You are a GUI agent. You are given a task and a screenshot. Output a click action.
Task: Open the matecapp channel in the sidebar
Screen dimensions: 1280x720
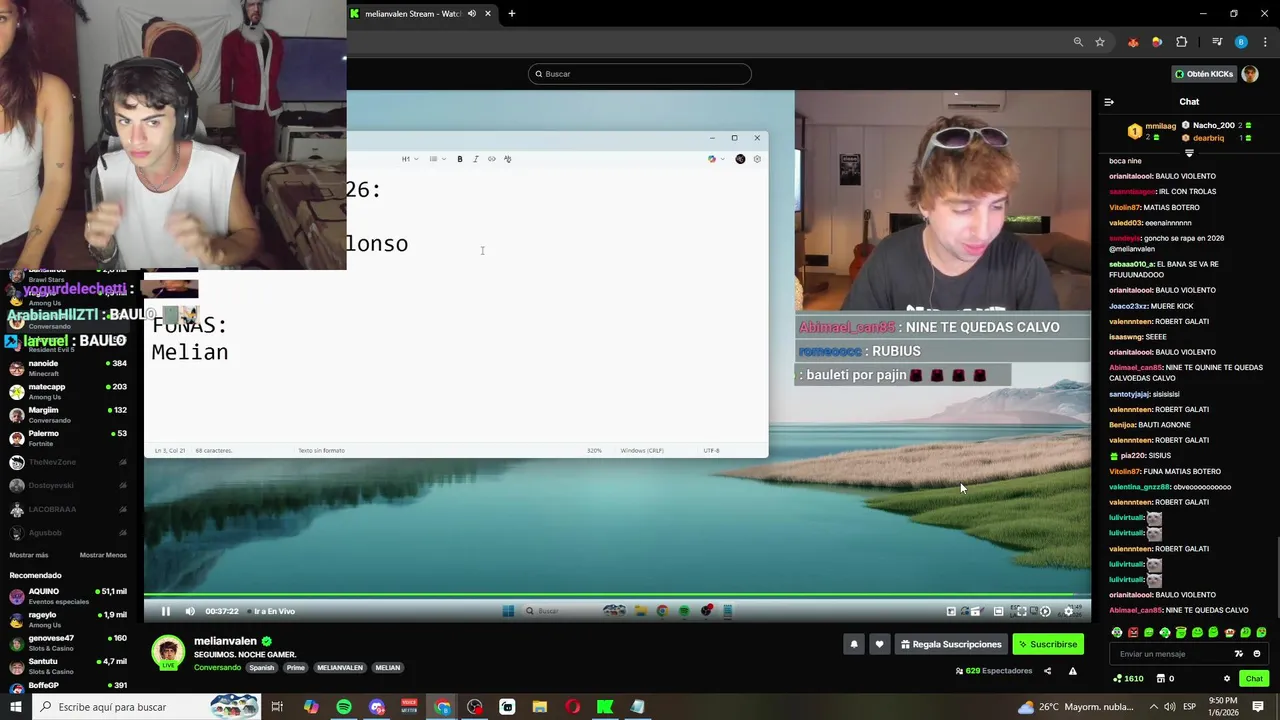[68, 391]
